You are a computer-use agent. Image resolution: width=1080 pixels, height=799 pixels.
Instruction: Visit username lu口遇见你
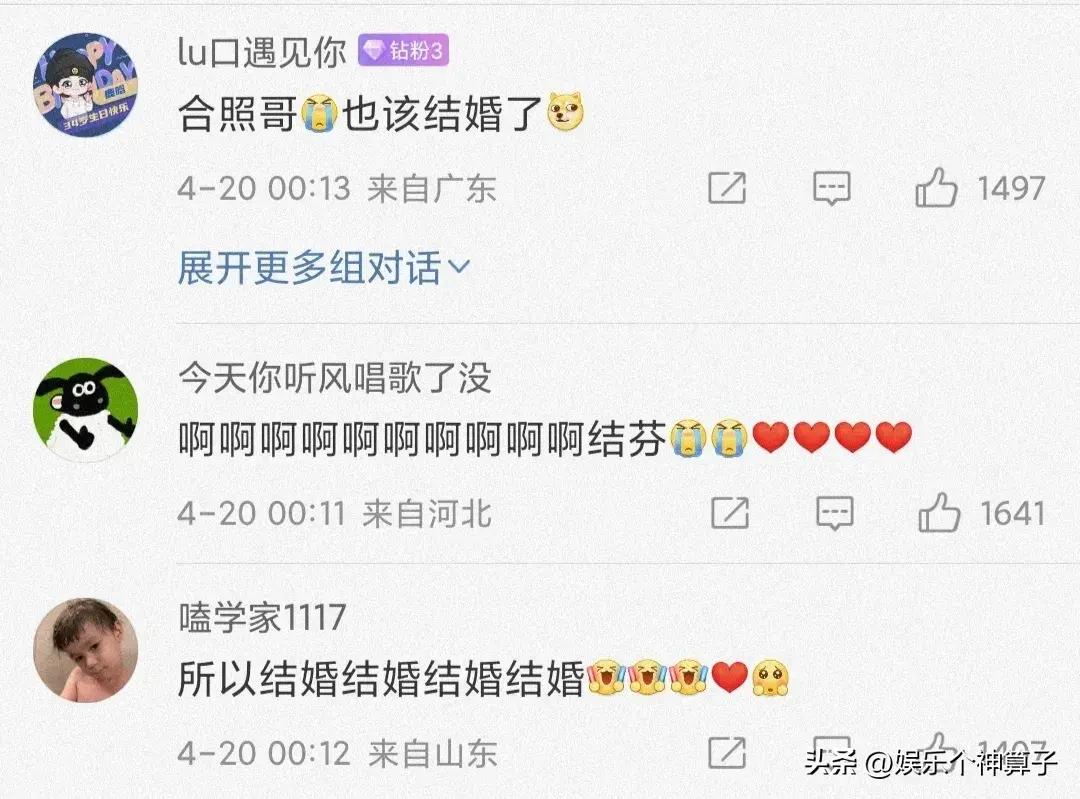(262, 51)
